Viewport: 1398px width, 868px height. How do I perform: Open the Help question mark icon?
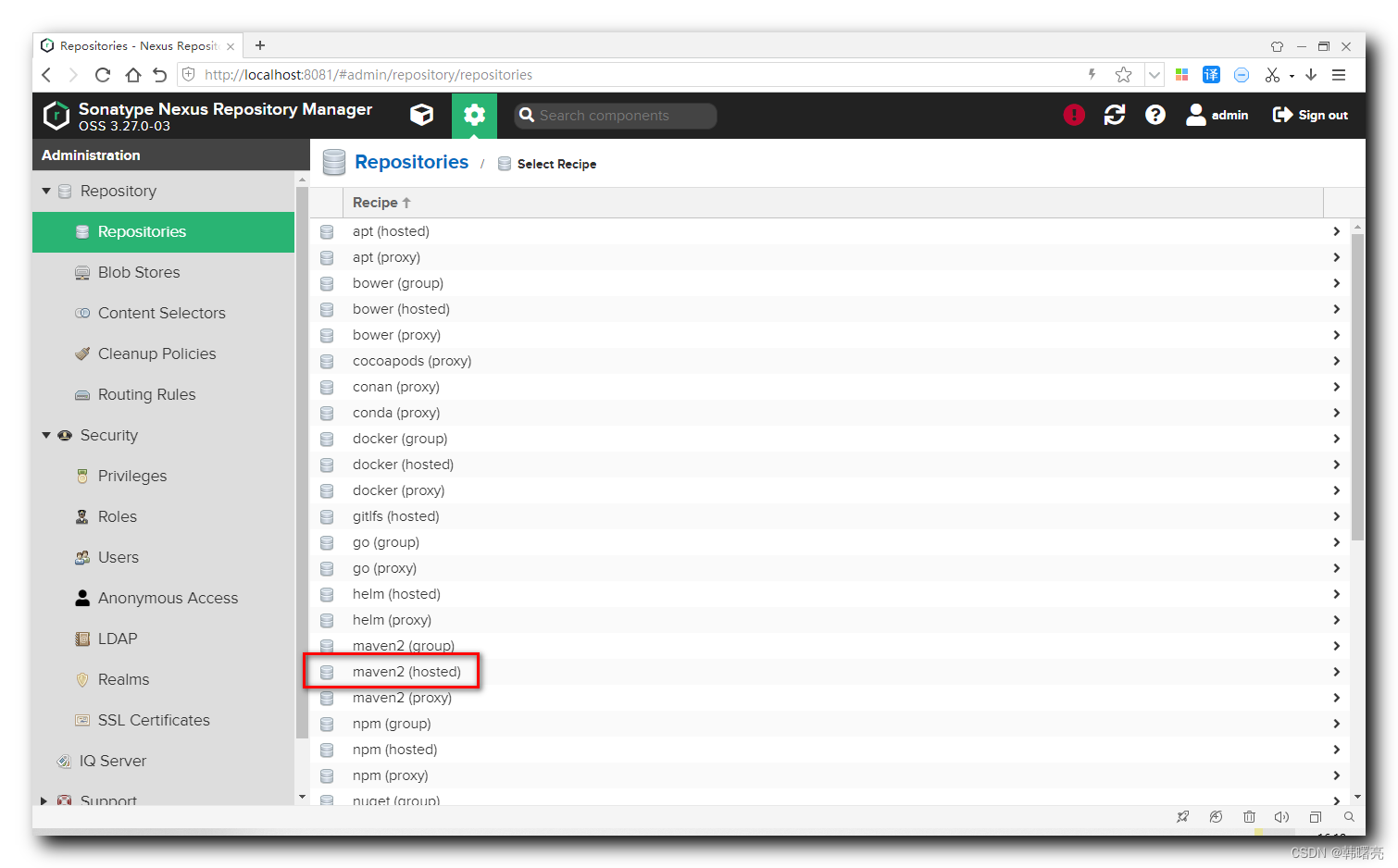1155,115
